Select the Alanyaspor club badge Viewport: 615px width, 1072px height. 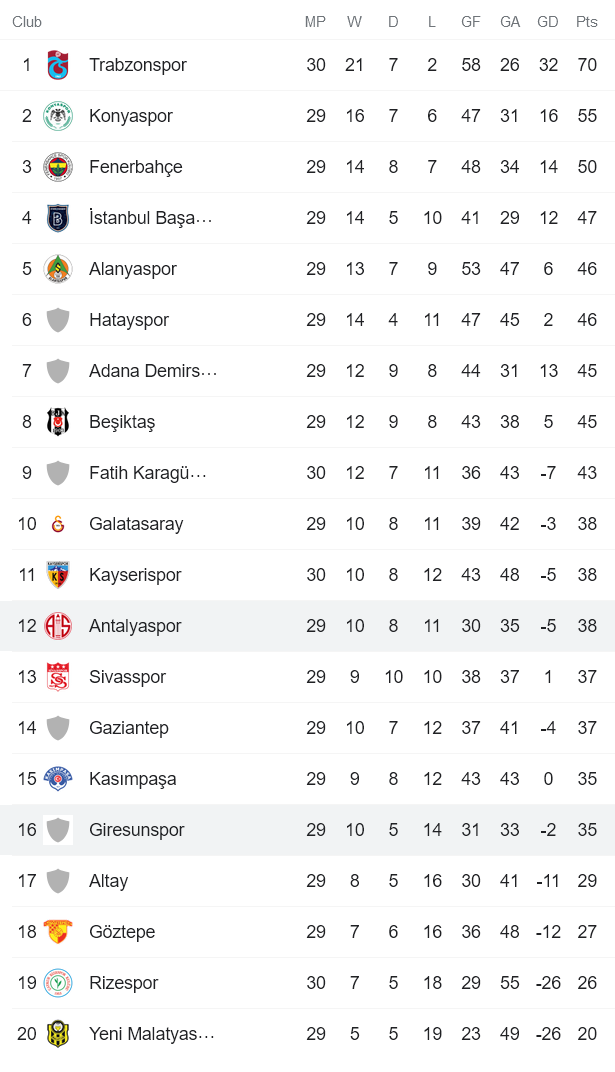coord(59,269)
